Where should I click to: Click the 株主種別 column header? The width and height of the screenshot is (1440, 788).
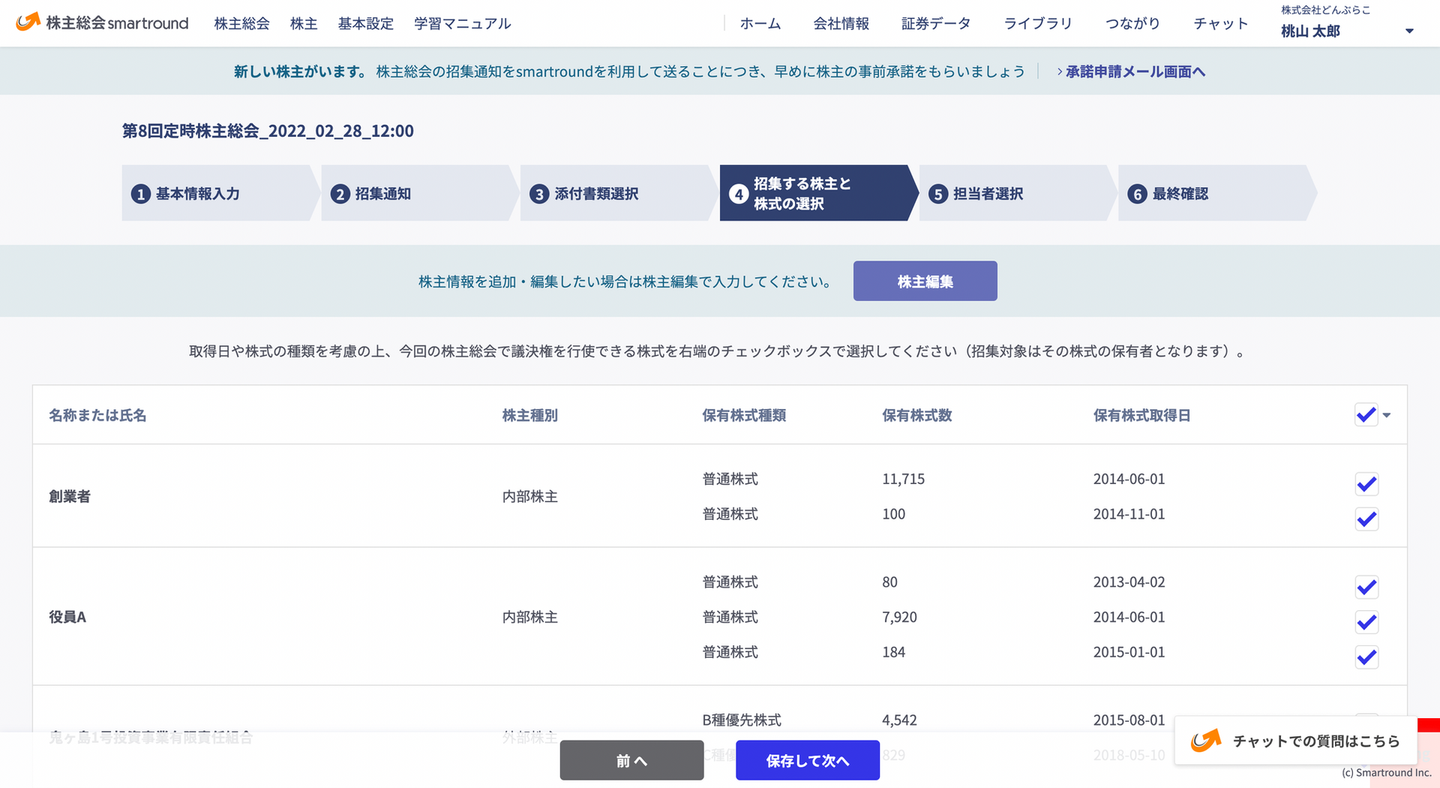[x=530, y=415]
